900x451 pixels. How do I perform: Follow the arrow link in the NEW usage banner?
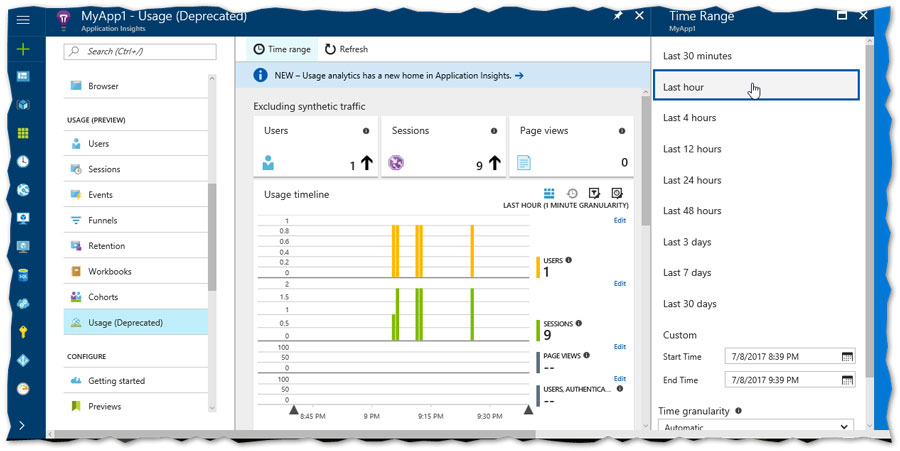coord(519,75)
